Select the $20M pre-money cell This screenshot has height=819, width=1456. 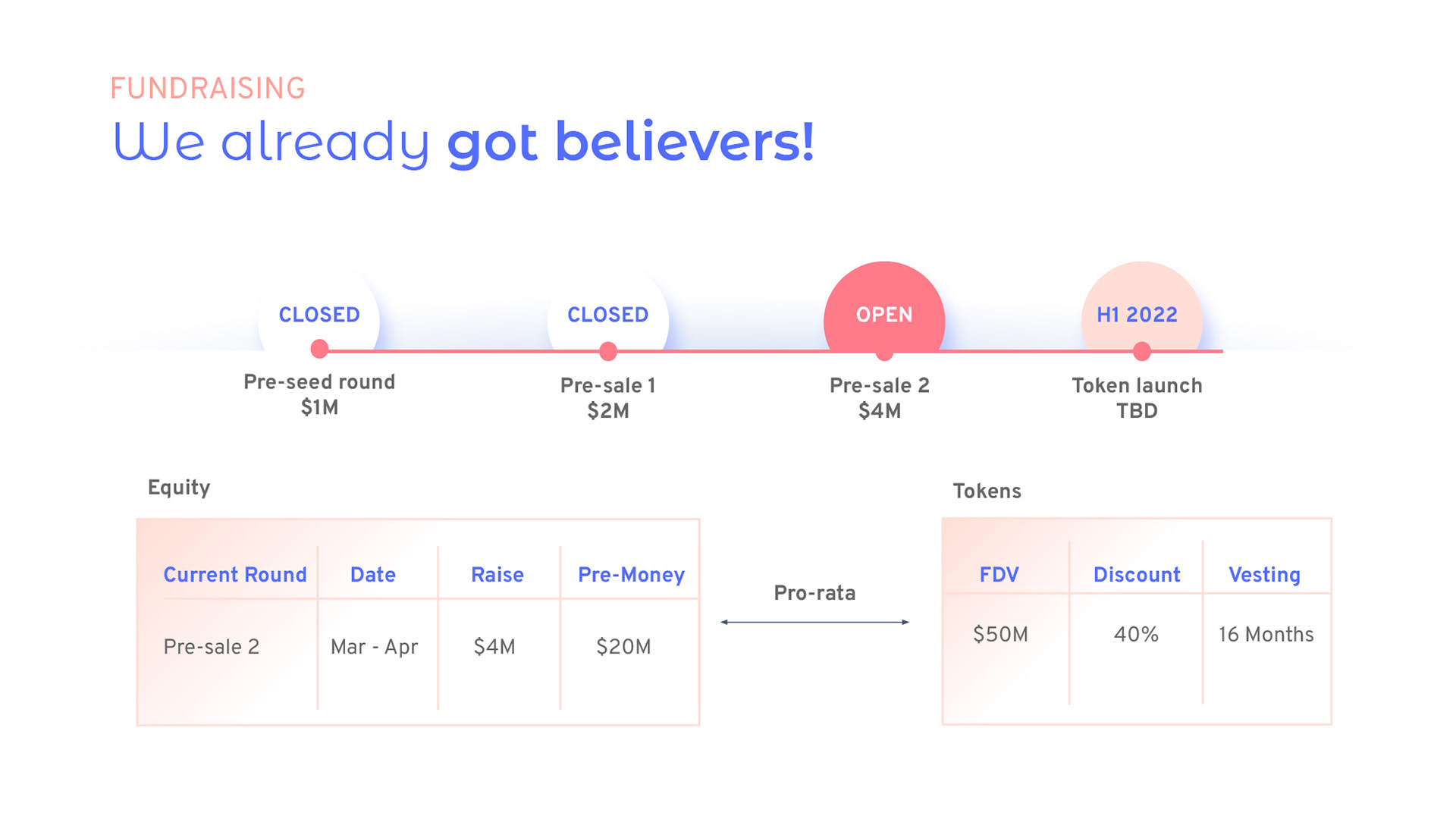pyautogui.click(x=623, y=647)
